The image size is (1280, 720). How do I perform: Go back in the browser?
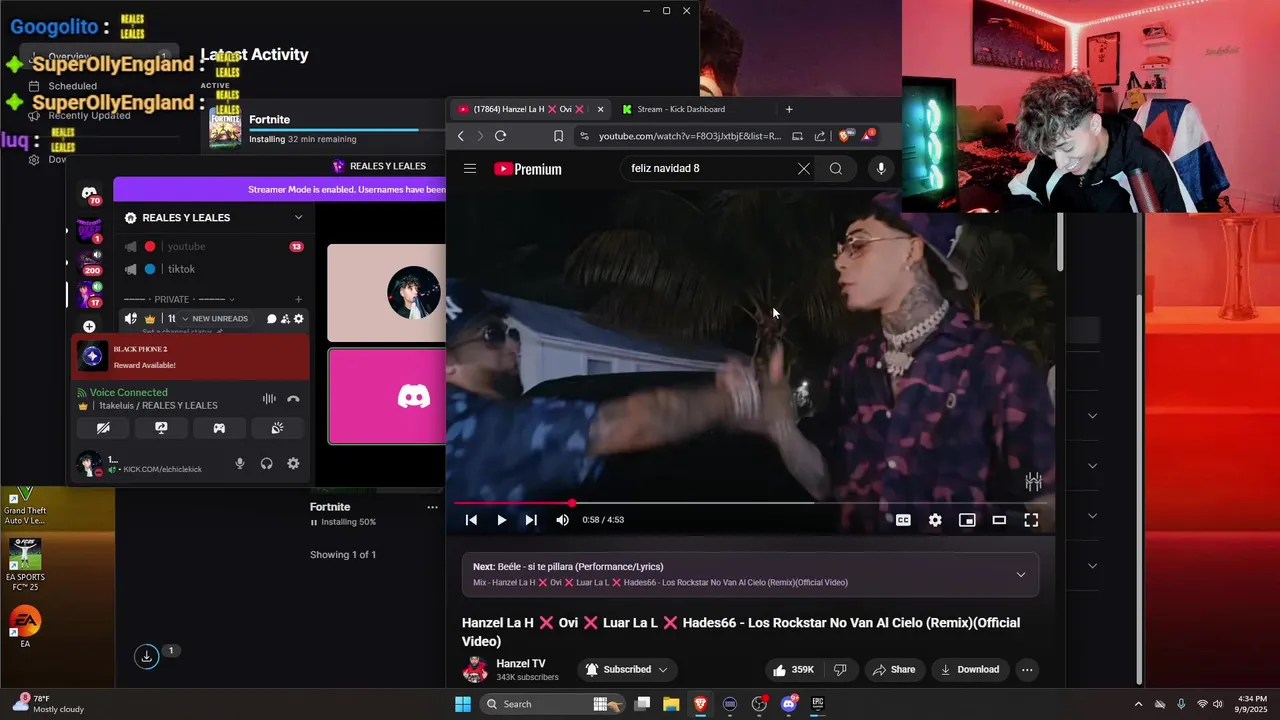click(461, 136)
